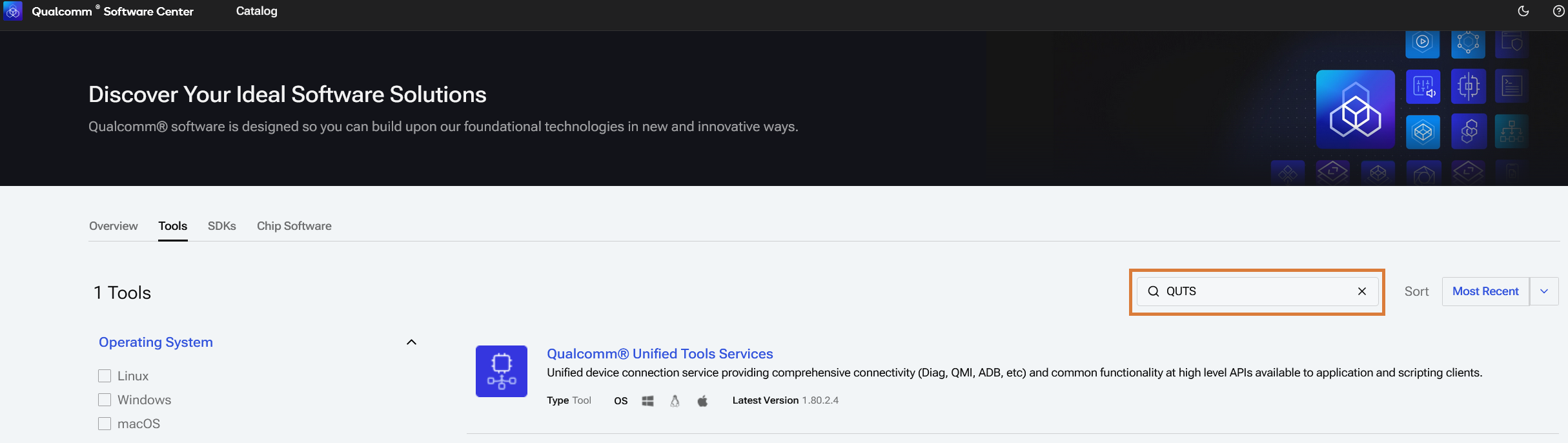The width and height of the screenshot is (1568, 443).
Task: Focus the QUTS search field
Action: (1257, 291)
